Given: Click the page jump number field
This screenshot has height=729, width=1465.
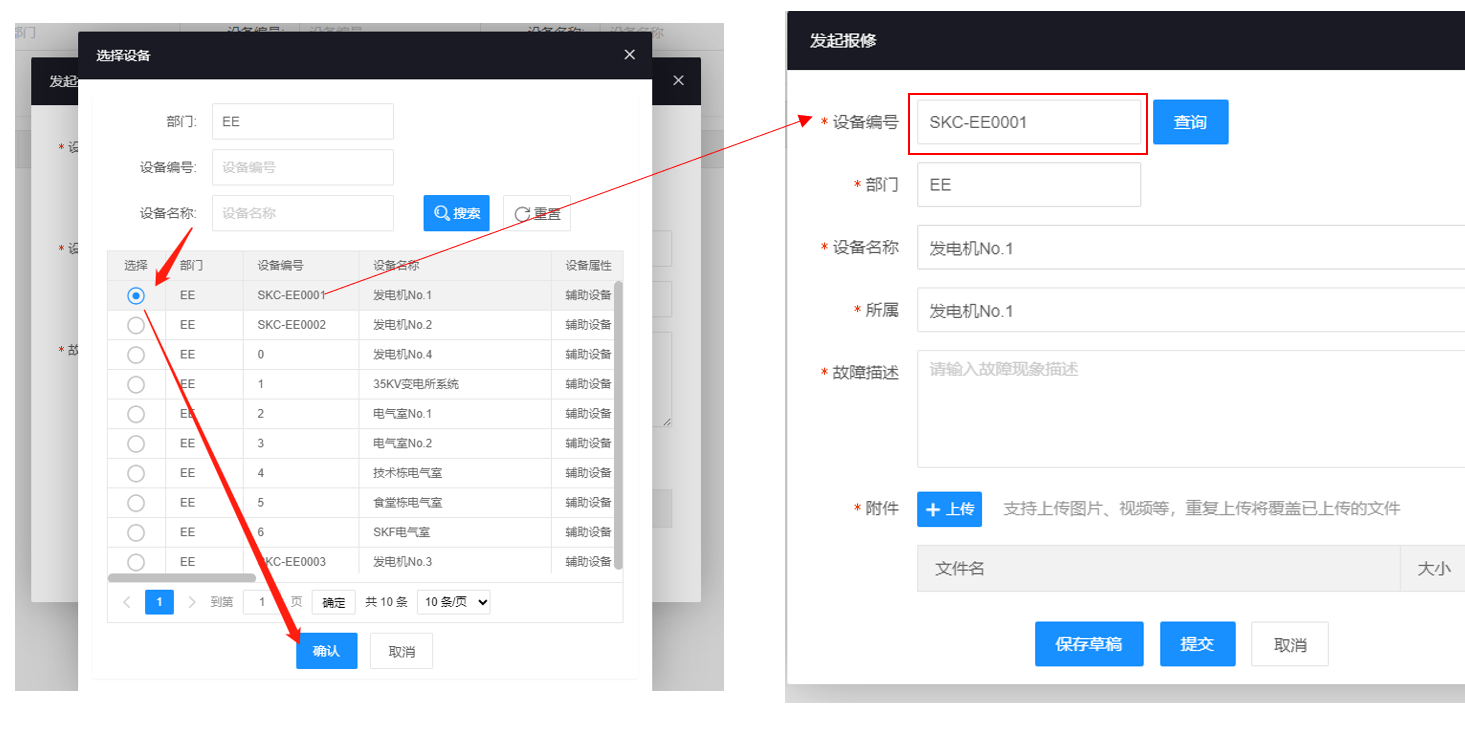Looking at the screenshot, I should pyautogui.click(x=262, y=602).
